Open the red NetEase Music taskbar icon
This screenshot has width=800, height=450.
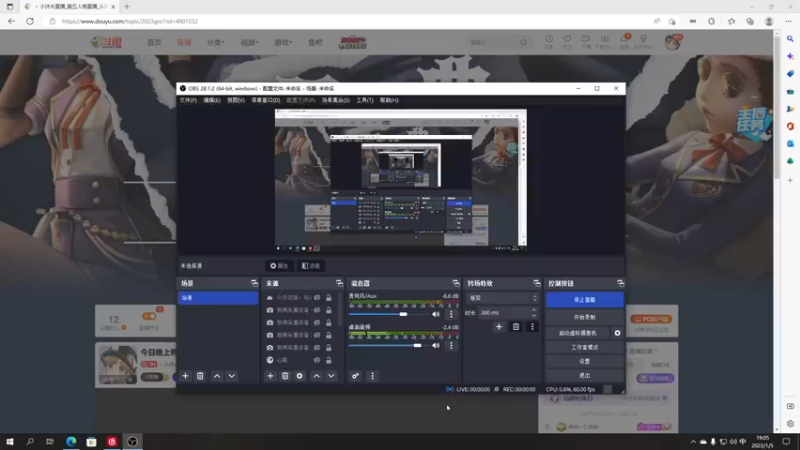112,441
